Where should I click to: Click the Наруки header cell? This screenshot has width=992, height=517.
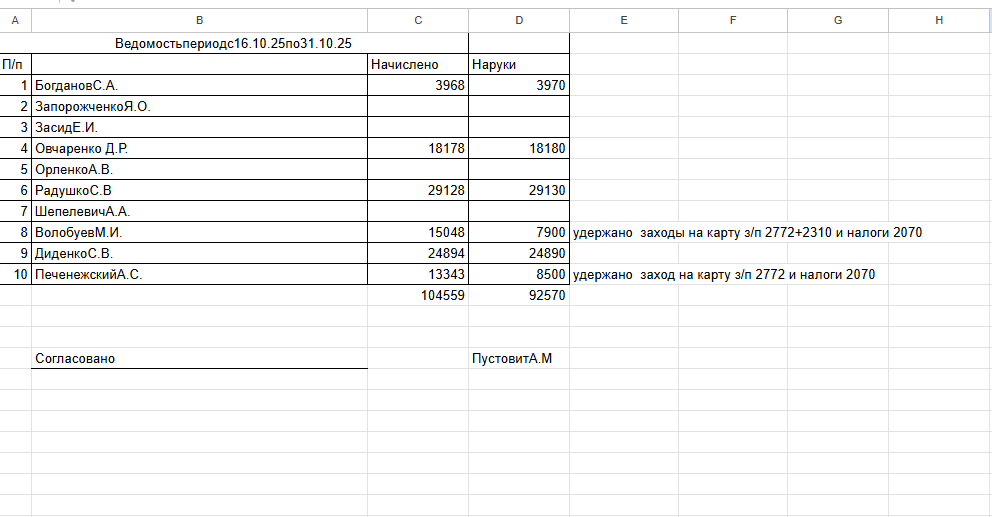point(519,65)
